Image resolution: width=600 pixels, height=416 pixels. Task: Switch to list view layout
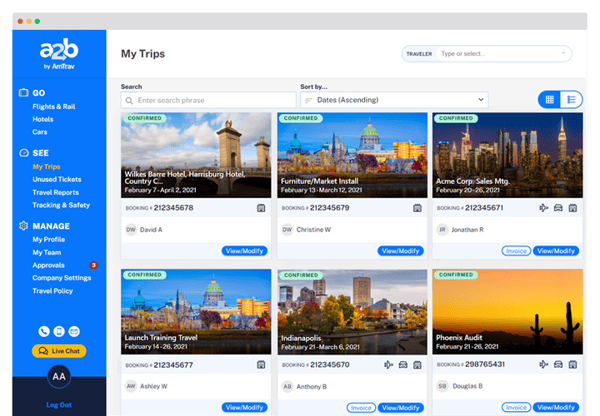tap(571, 99)
